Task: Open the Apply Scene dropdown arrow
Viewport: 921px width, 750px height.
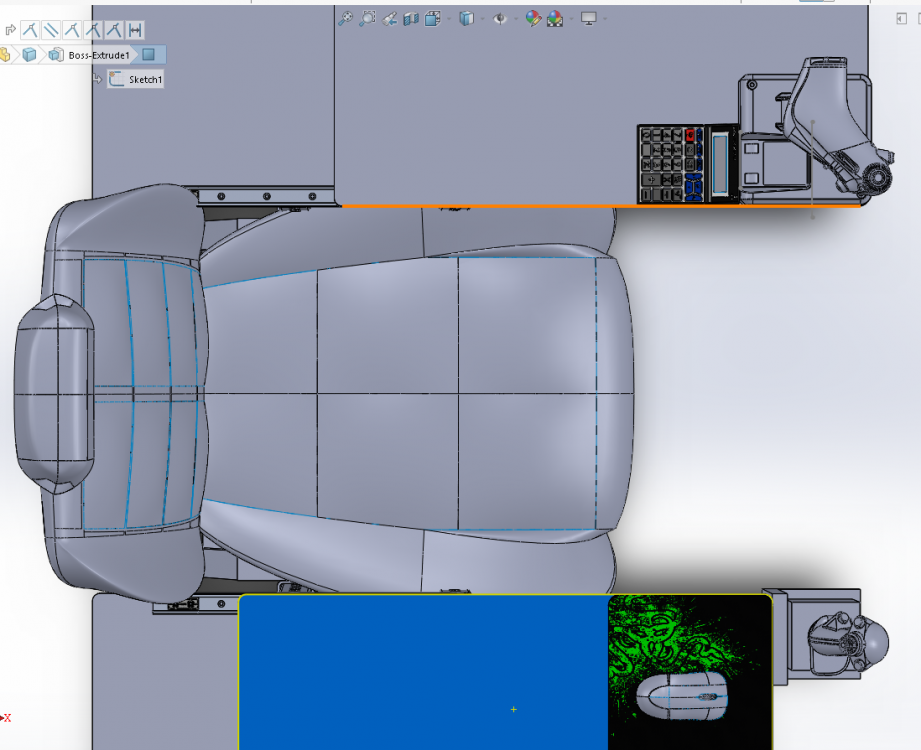Action: tap(569, 17)
